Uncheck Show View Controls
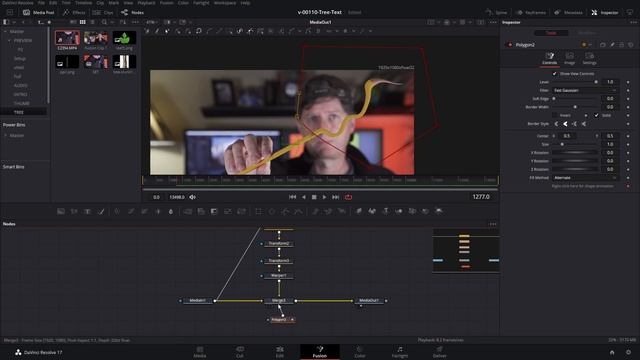The height and width of the screenshot is (360, 640). (x=554, y=74)
